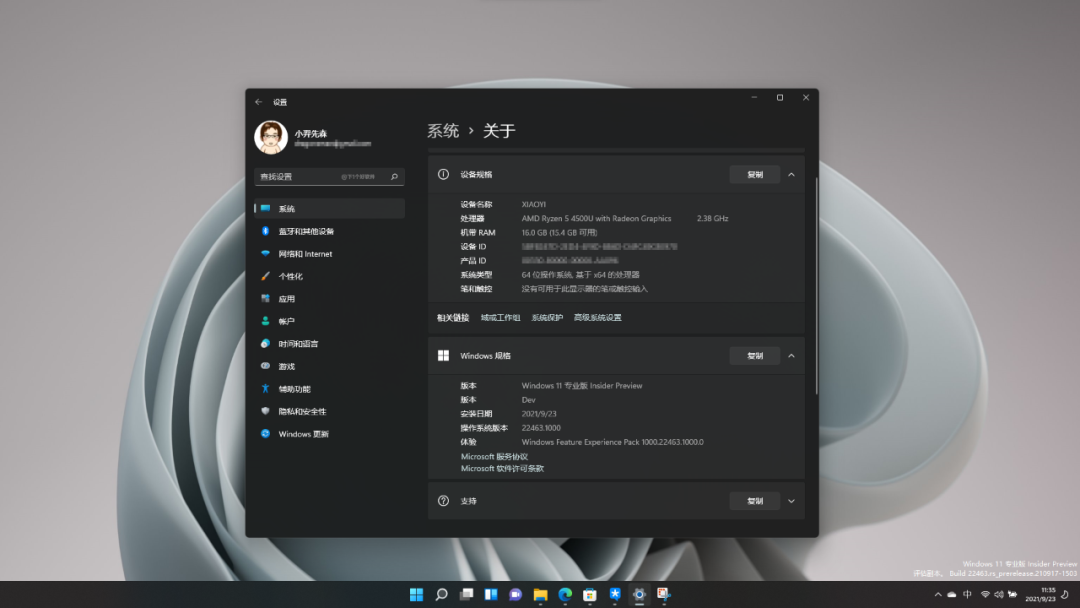Click the device name XIAOYI
This screenshot has height=608, width=1080.
click(534, 205)
